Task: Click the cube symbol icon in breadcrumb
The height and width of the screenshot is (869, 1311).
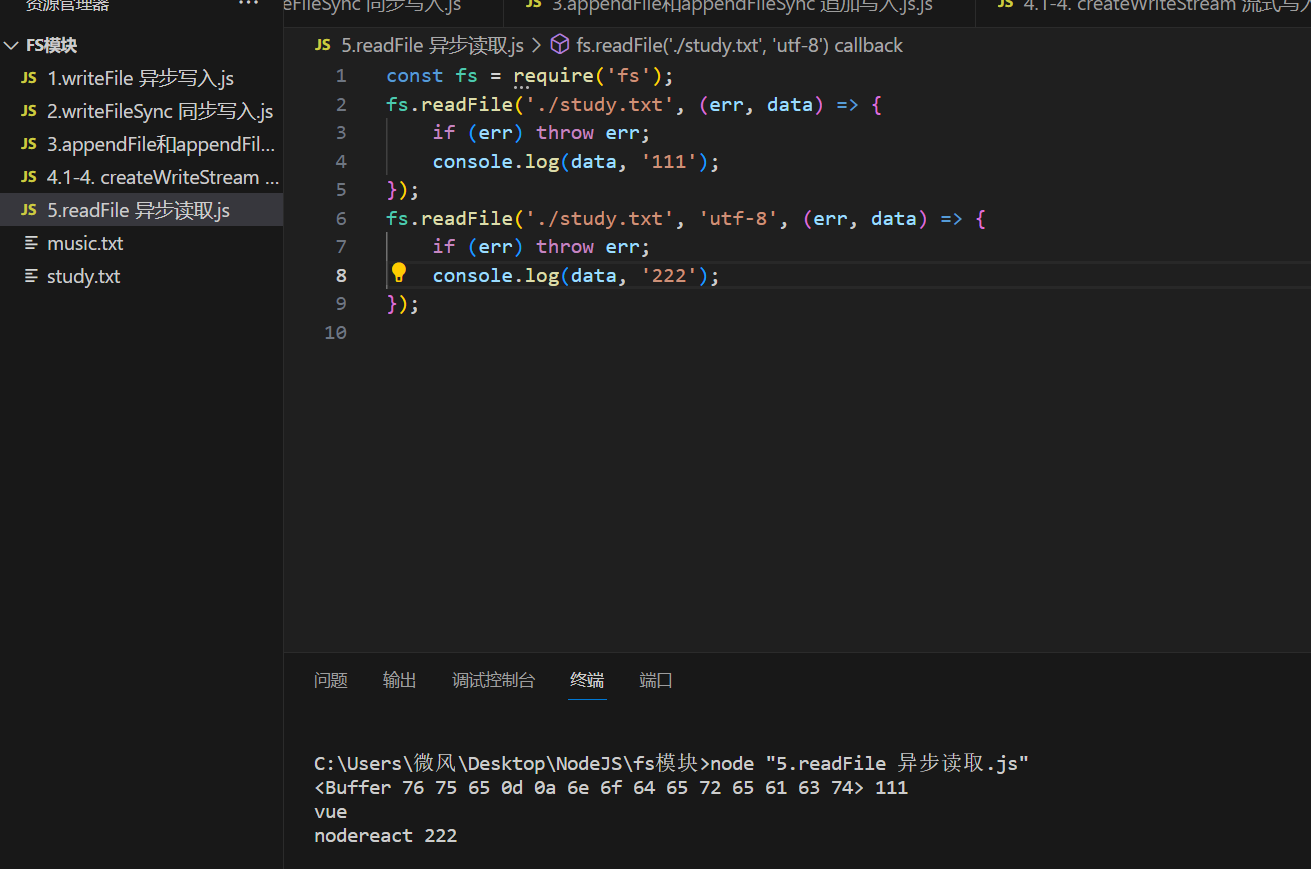Action: pos(560,45)
